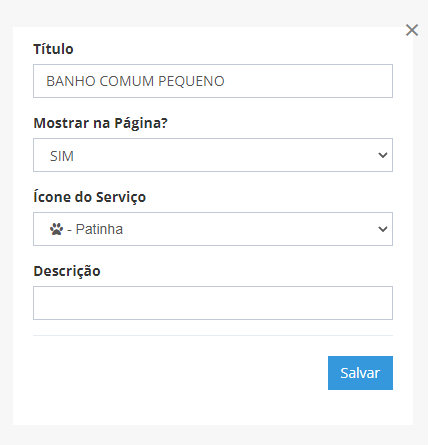Click the paw icon in service dropdown
This screenshot has height=445, width=430.
point(56,229)
